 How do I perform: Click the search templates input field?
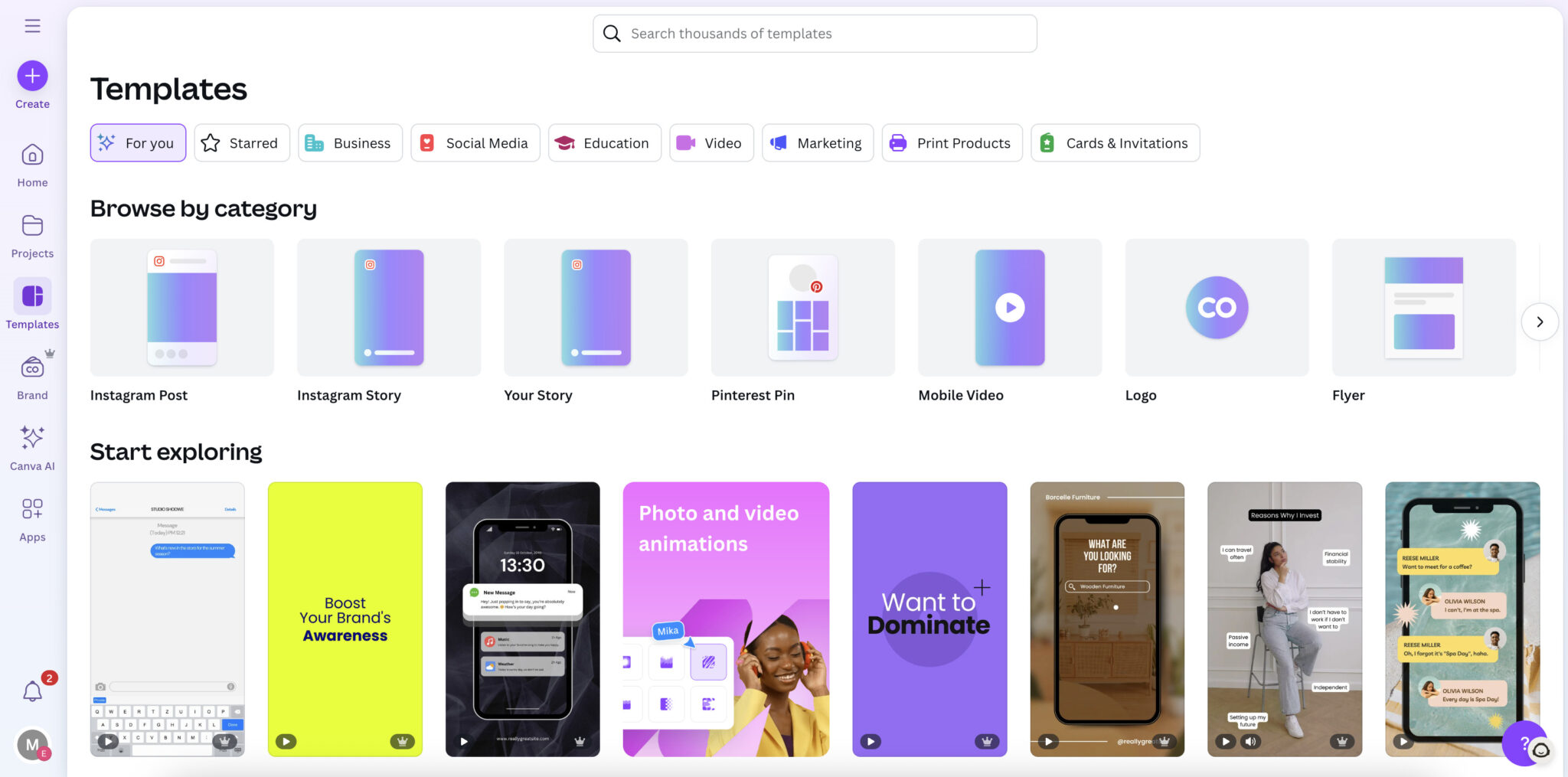pyautogui.click(x=815, y=34)
